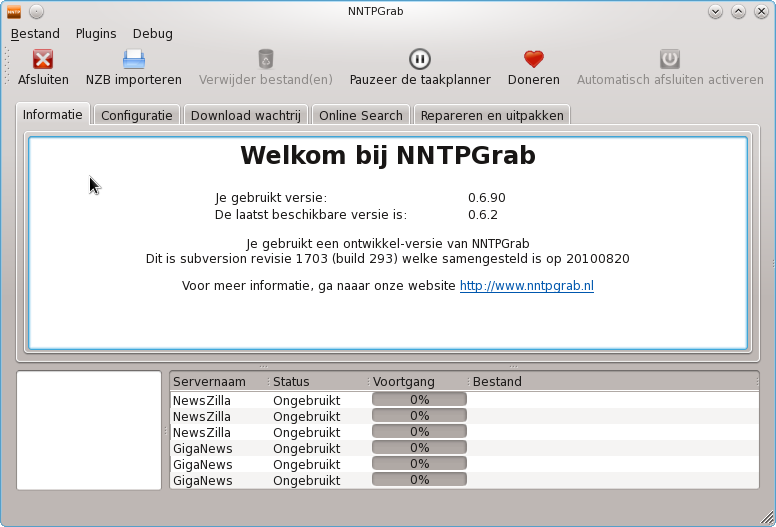This screenshot has height=527, width=776.
Task: Click Pauzeer de taakplanner pause icon
Action: click(420, 60)
